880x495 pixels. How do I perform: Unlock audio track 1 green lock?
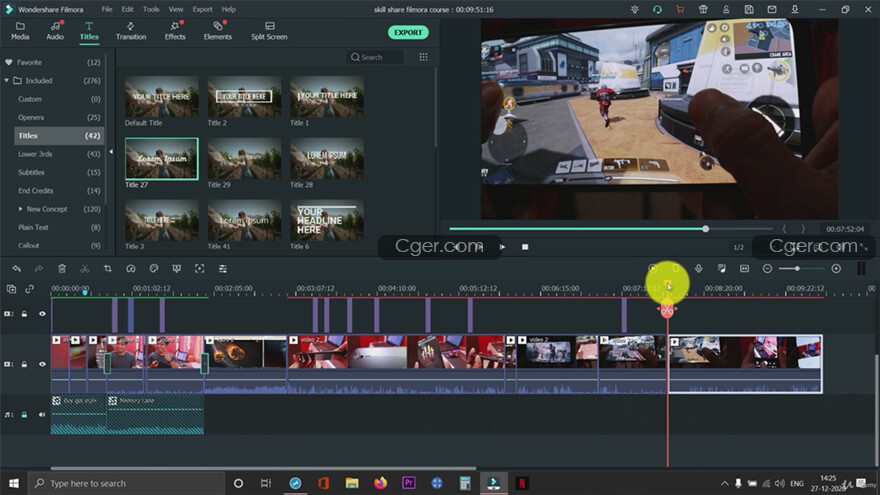click(24, 415)
